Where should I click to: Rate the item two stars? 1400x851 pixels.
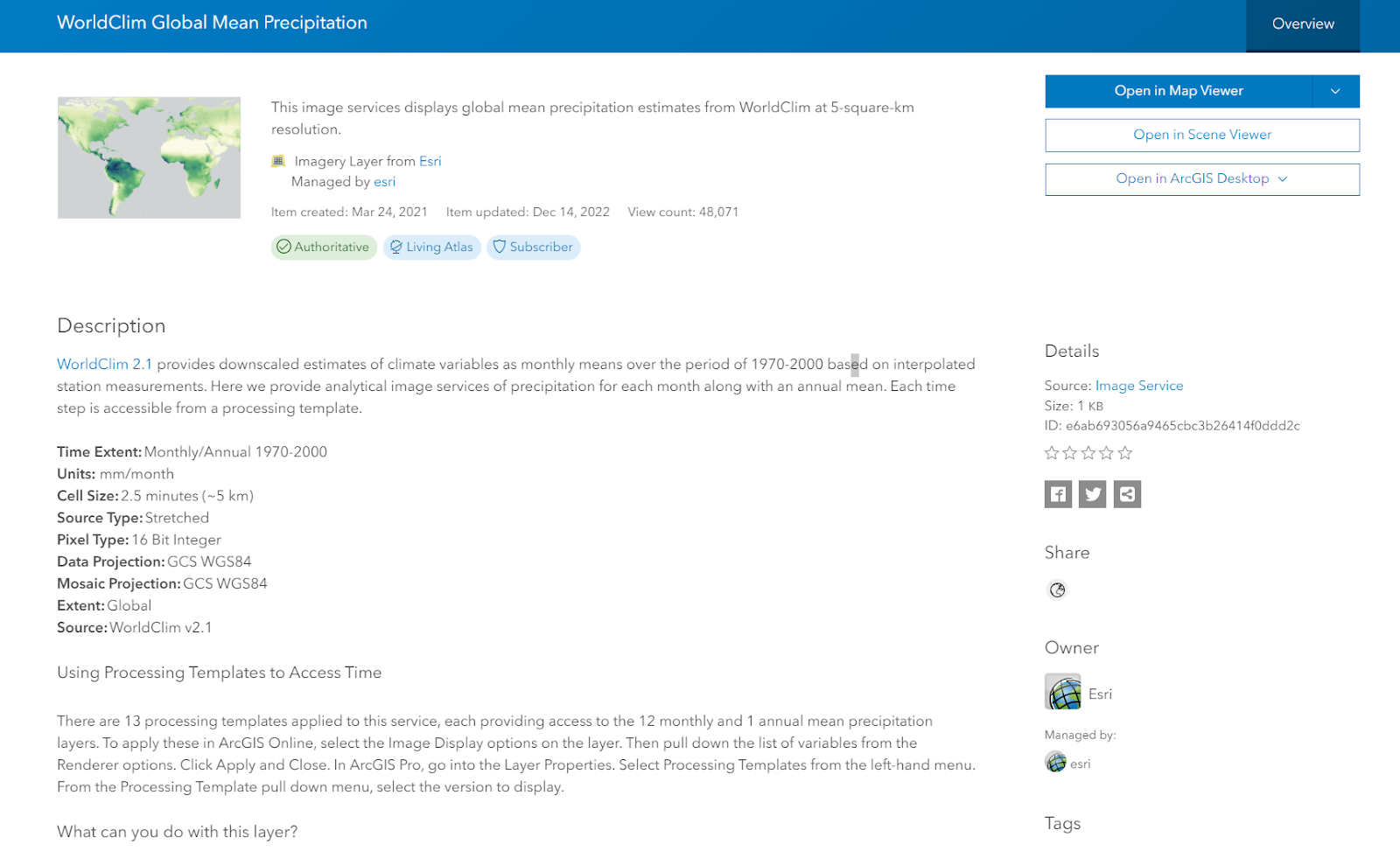coord(1069,453)
